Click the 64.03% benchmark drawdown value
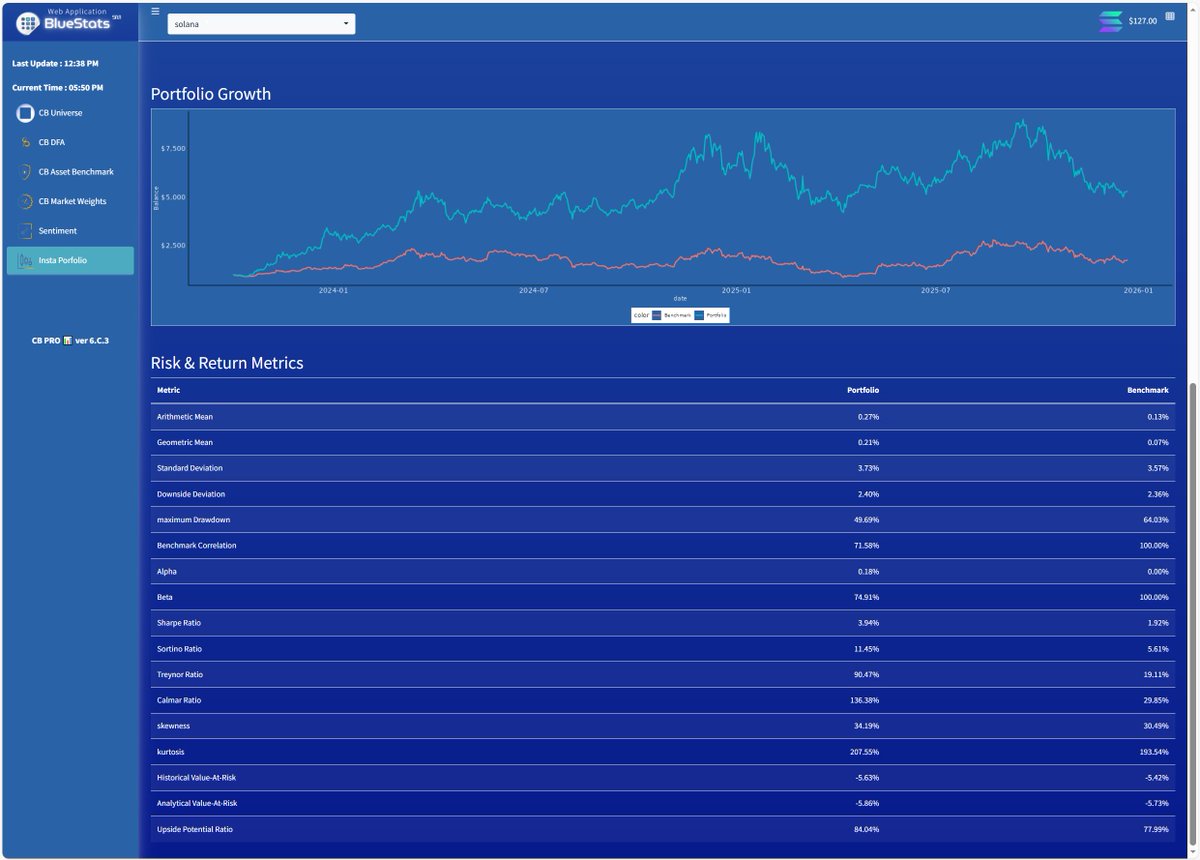The width and height of the screenshot is (1200, 860). pos(1156,520)
